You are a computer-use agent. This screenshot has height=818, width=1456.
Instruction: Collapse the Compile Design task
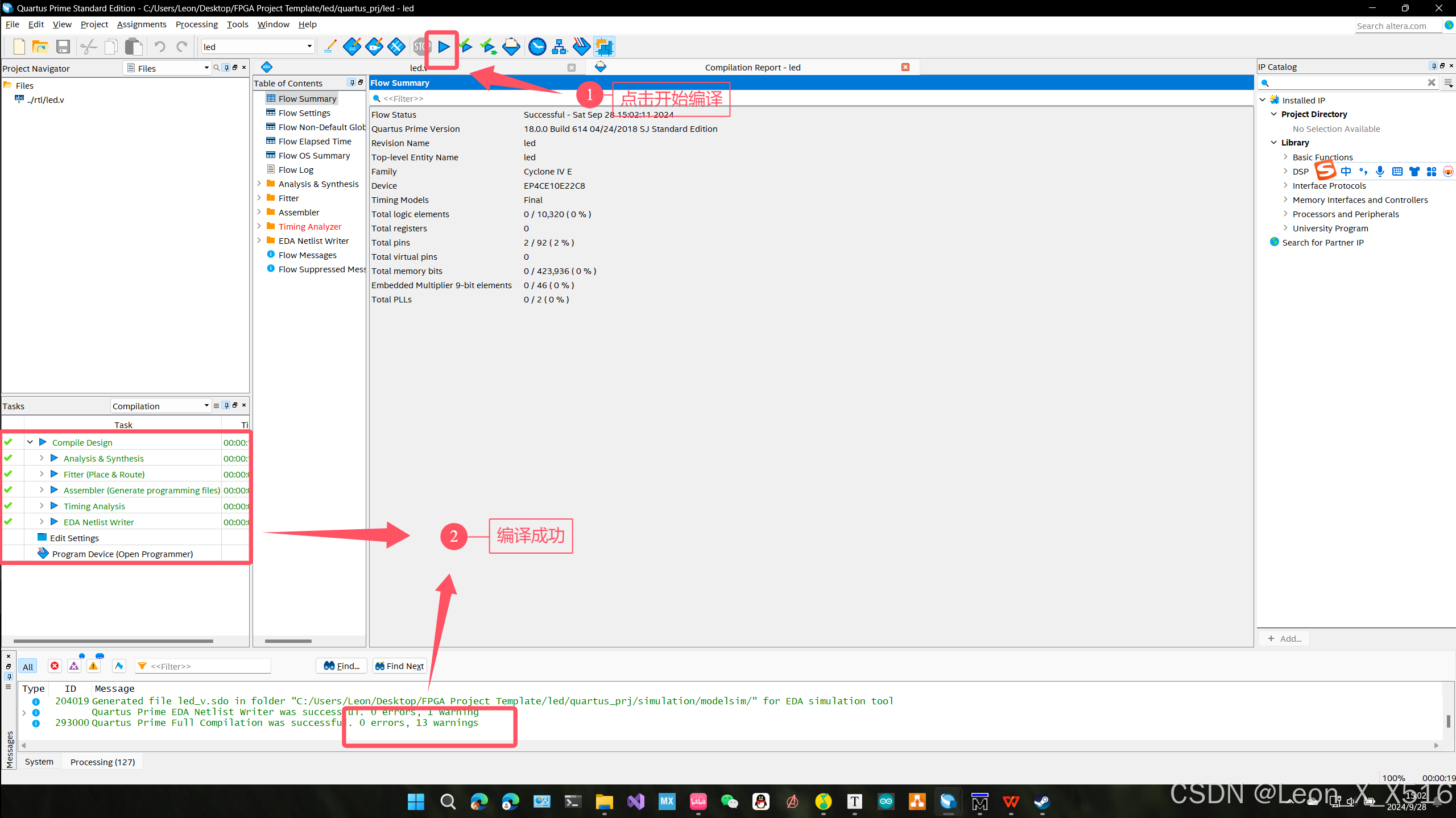pyautogui.click(x=30, y=442)
